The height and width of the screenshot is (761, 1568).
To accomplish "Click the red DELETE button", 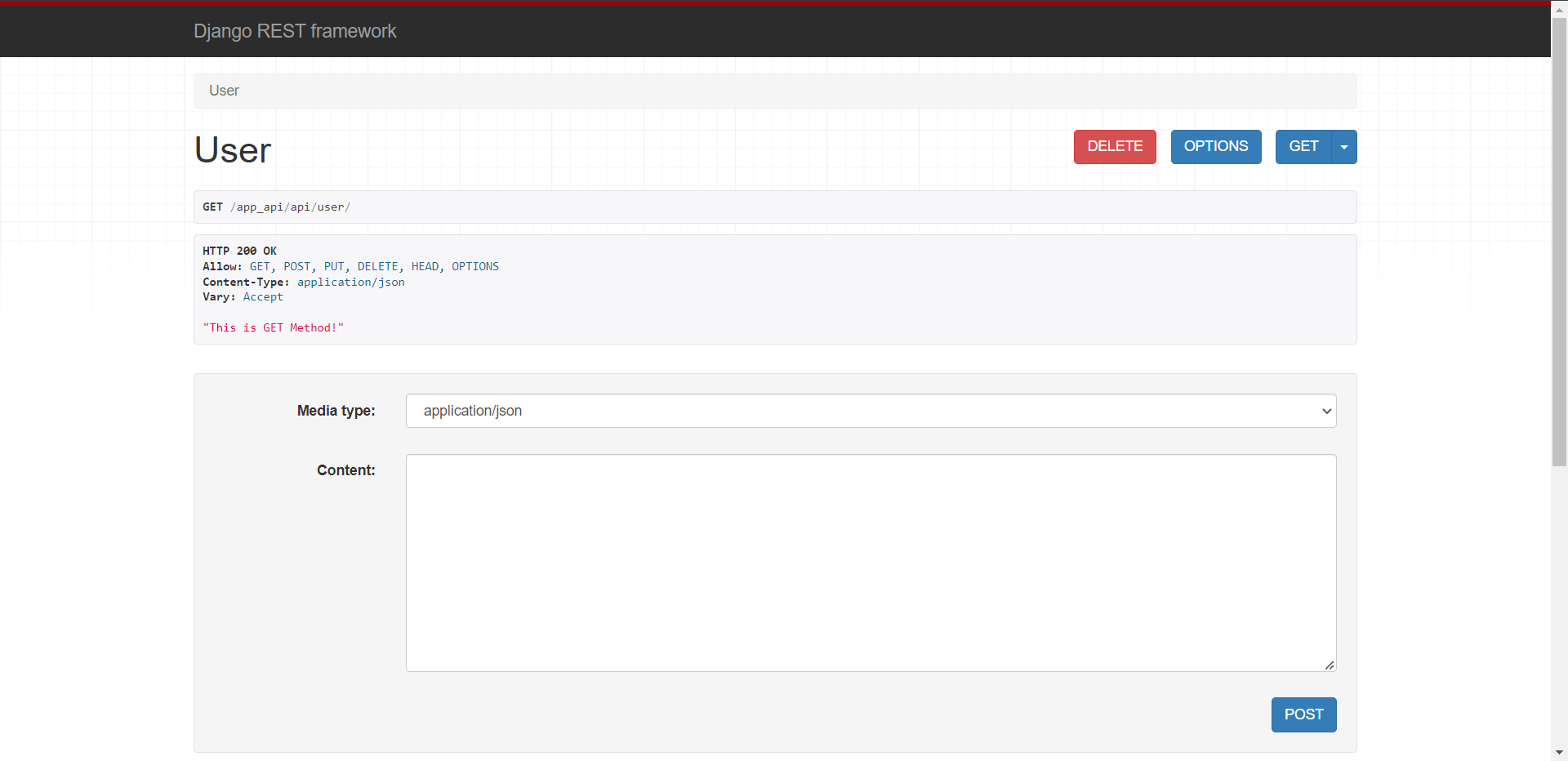I will pyautogui.click(x=1115, y=147).
